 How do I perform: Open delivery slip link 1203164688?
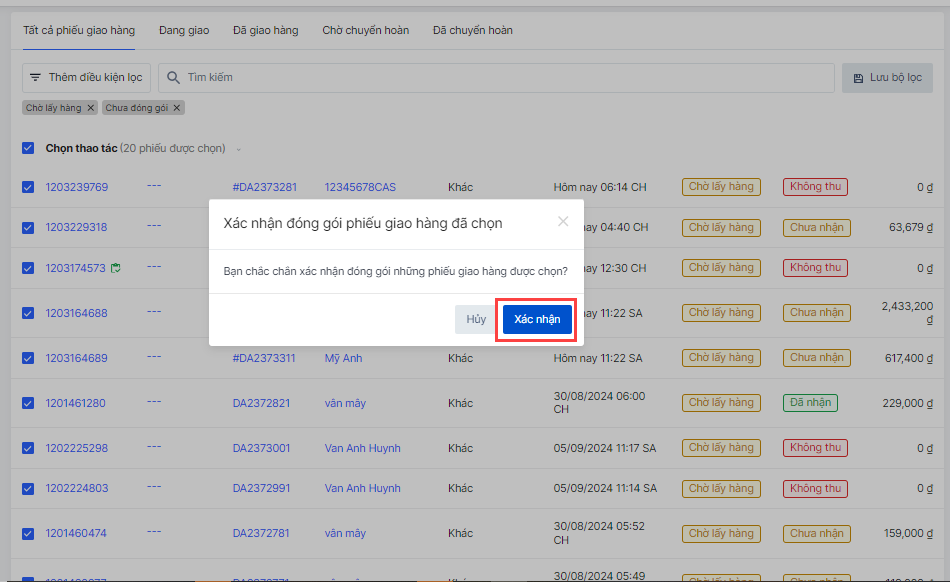click(76, 313)
